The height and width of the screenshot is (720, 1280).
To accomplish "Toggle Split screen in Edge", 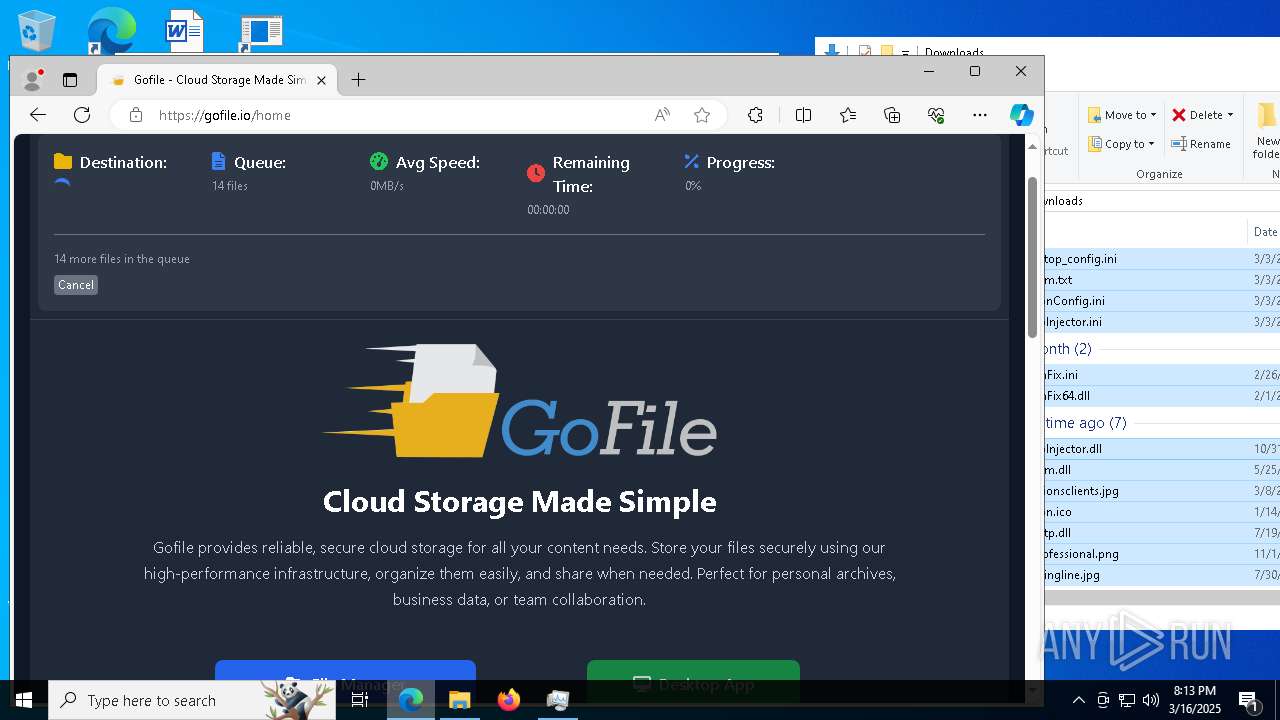I will click(803, 115).
